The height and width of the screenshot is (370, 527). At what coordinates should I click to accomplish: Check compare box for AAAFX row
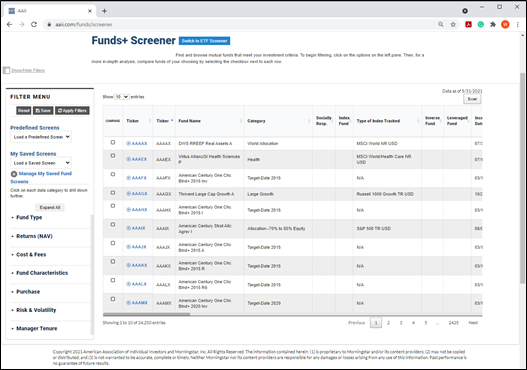point(113,174)
